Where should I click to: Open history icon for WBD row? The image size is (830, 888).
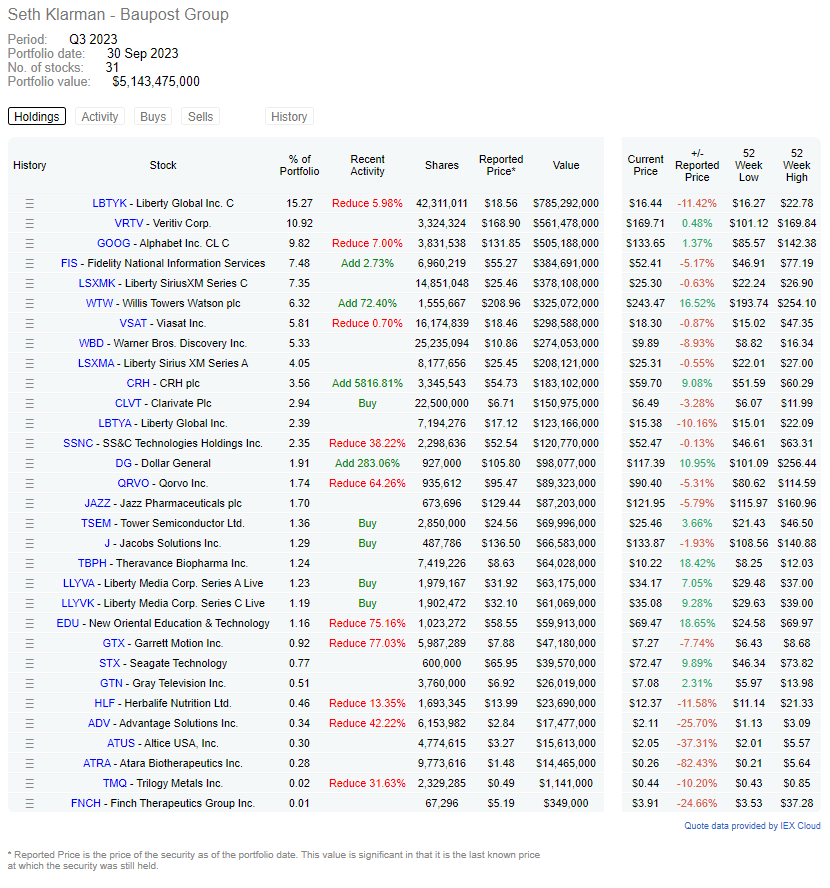click(x=29, y=344)
